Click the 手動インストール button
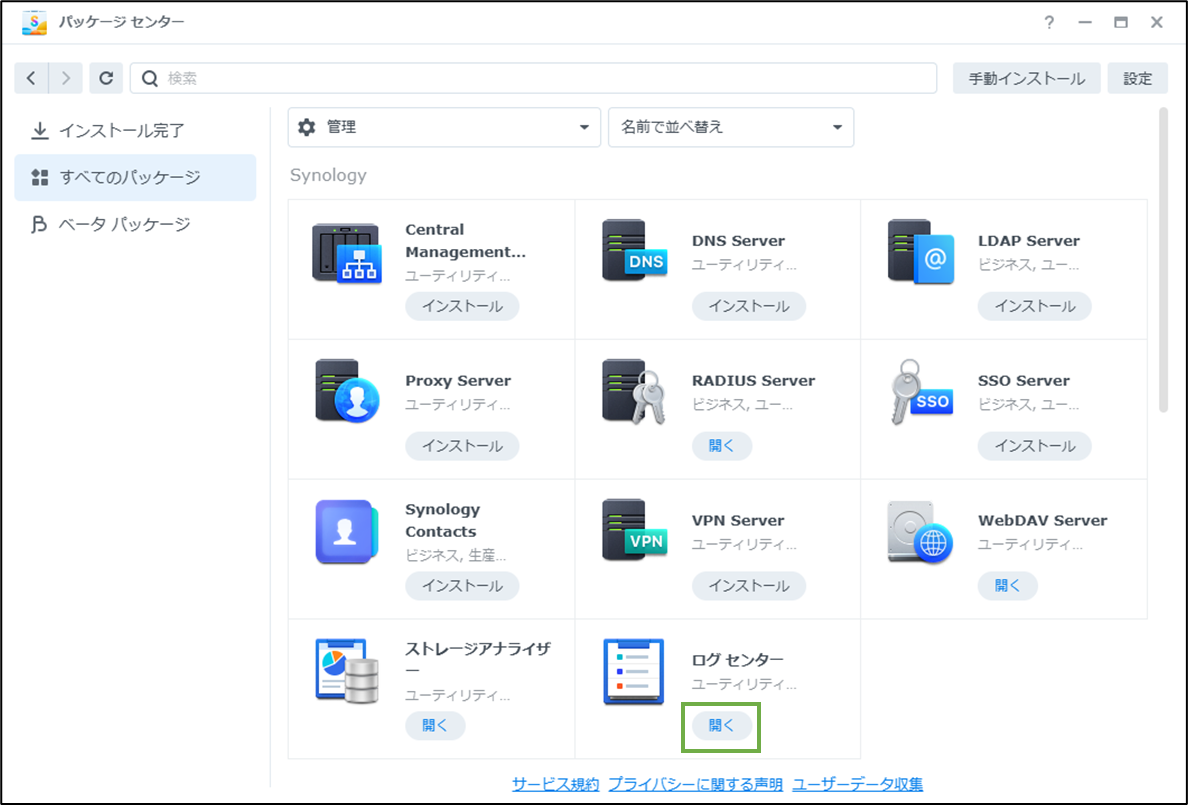The image size is (1188, 805). click(x=1027, y=78)
